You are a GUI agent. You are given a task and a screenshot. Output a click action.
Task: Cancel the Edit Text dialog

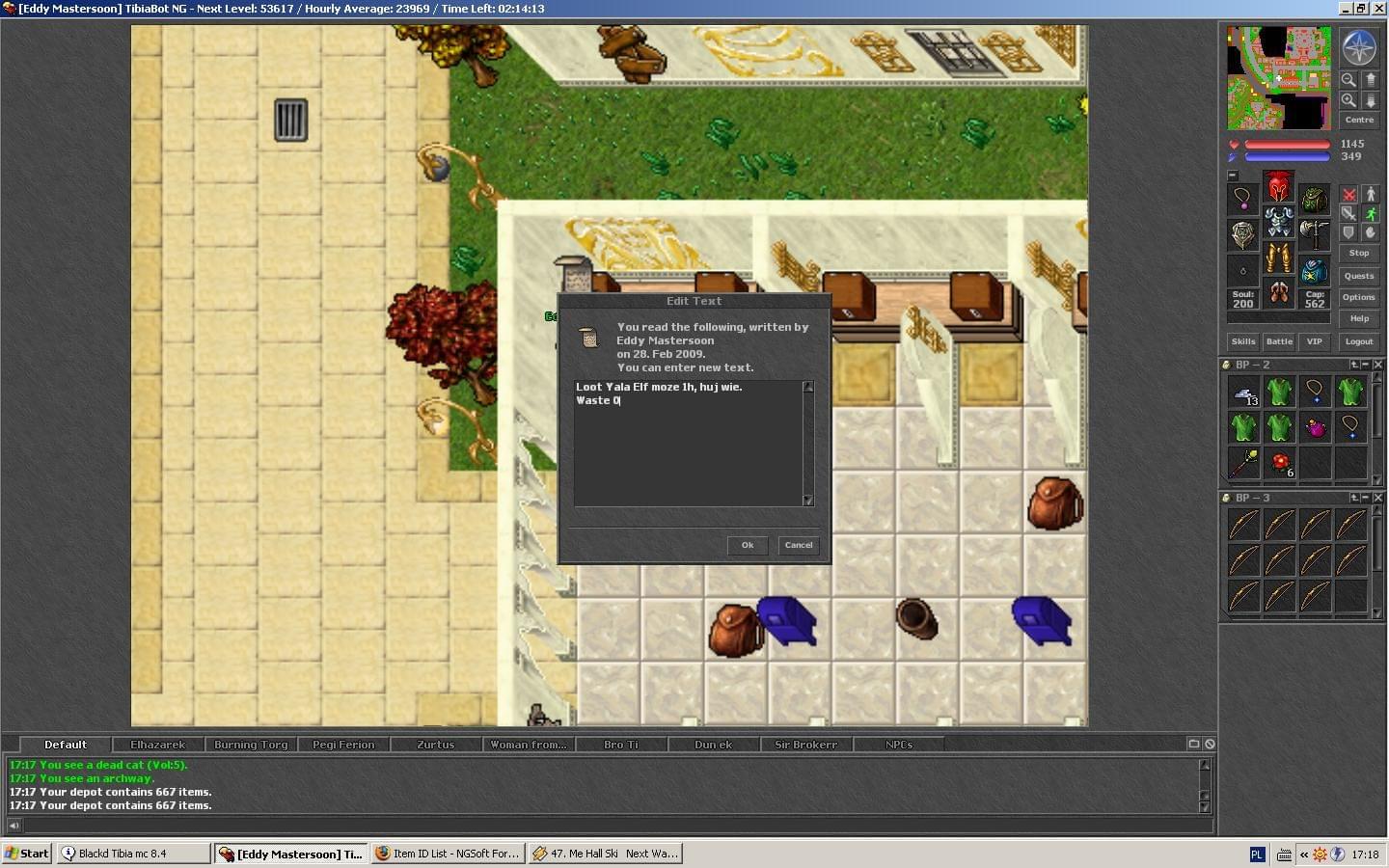pyautogui.click(x=799, y=545)
